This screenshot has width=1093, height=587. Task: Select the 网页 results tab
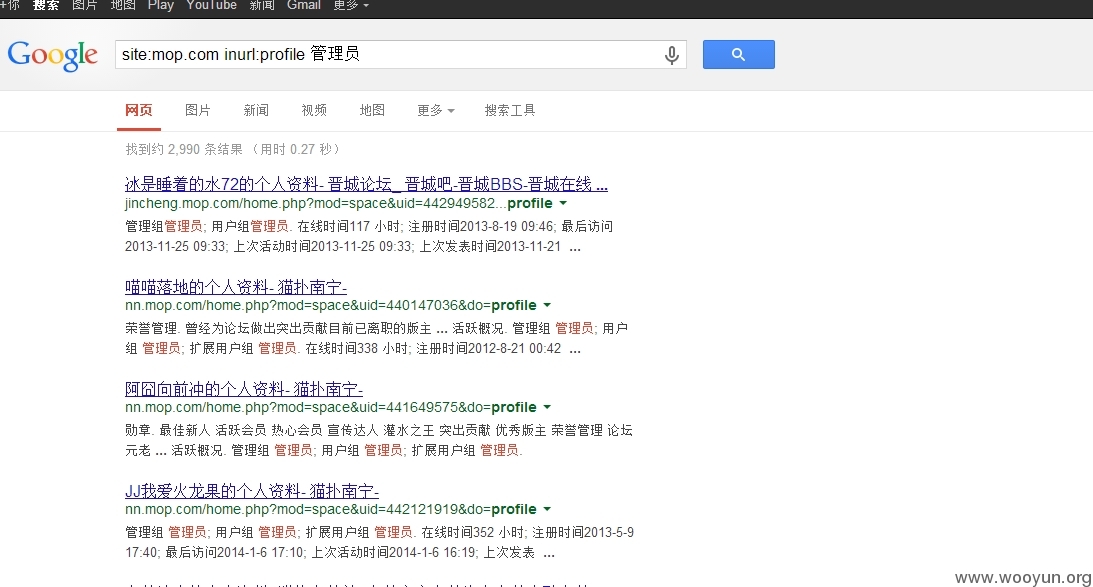click(x=139, y=110)
